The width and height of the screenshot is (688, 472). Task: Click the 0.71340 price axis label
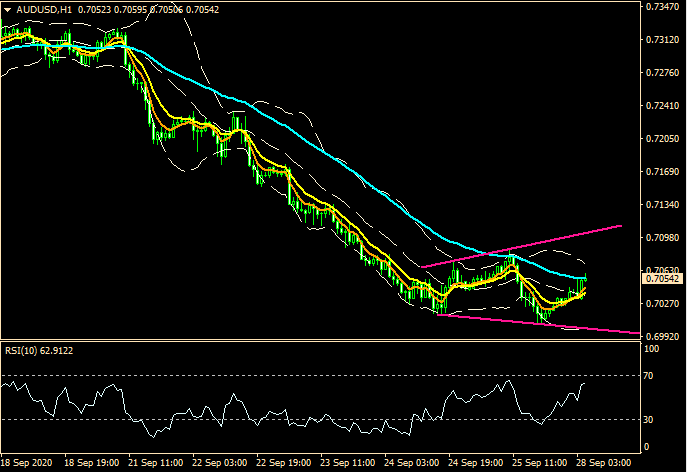coord(661,205)
